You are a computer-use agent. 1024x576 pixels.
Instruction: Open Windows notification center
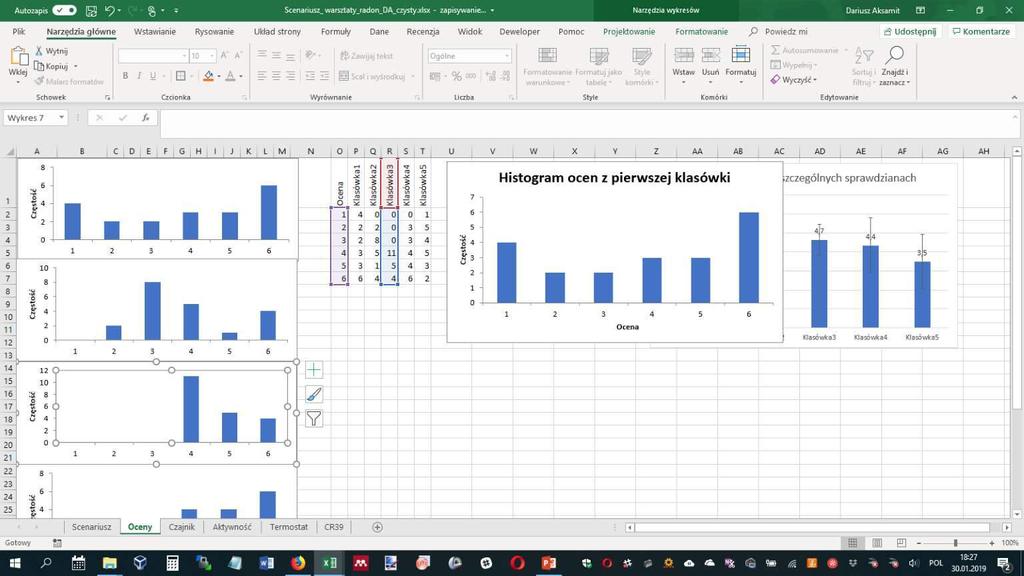[x=1005, y=562]
